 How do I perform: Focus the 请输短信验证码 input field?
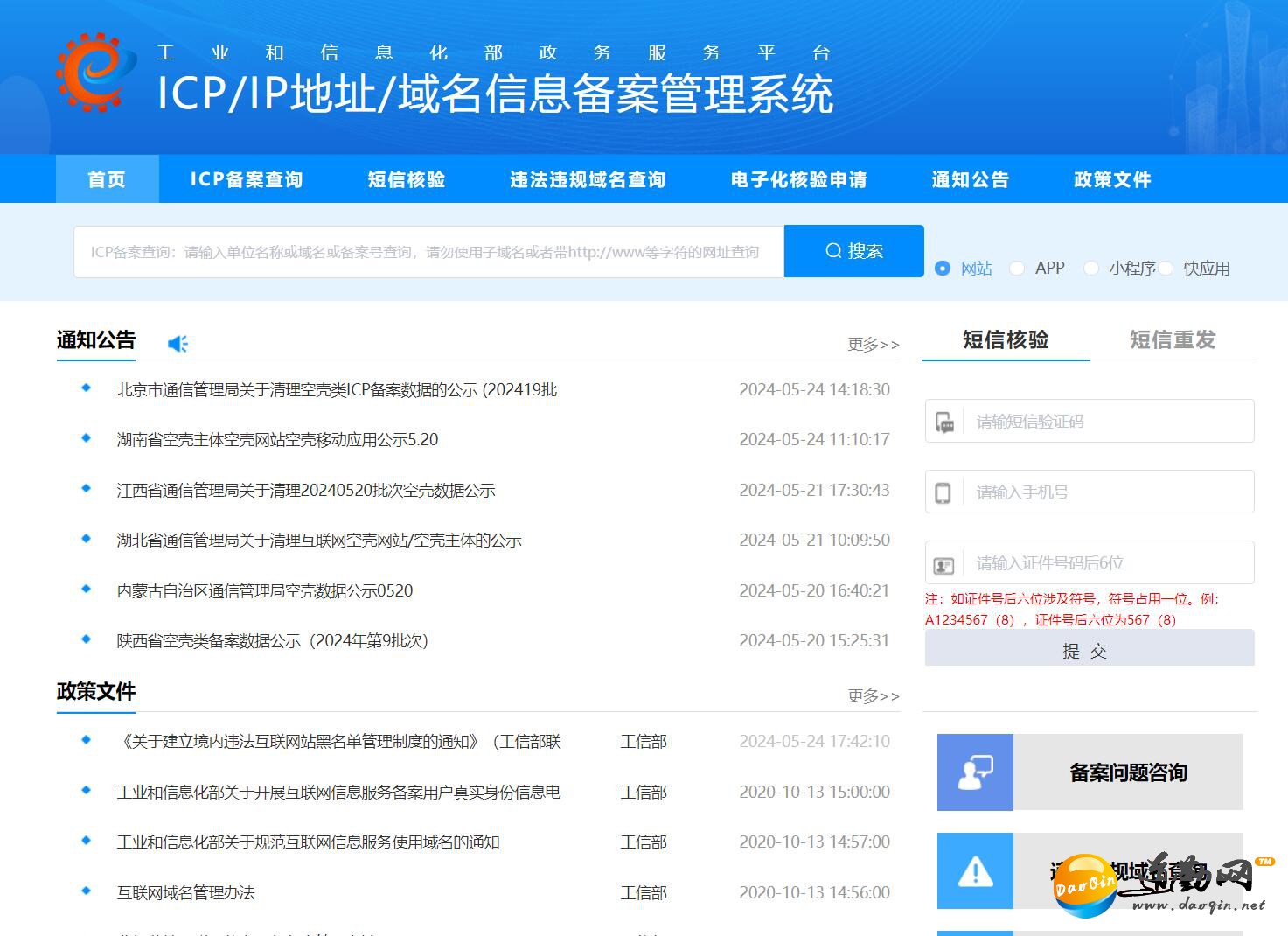click(x=1090, y=421)
